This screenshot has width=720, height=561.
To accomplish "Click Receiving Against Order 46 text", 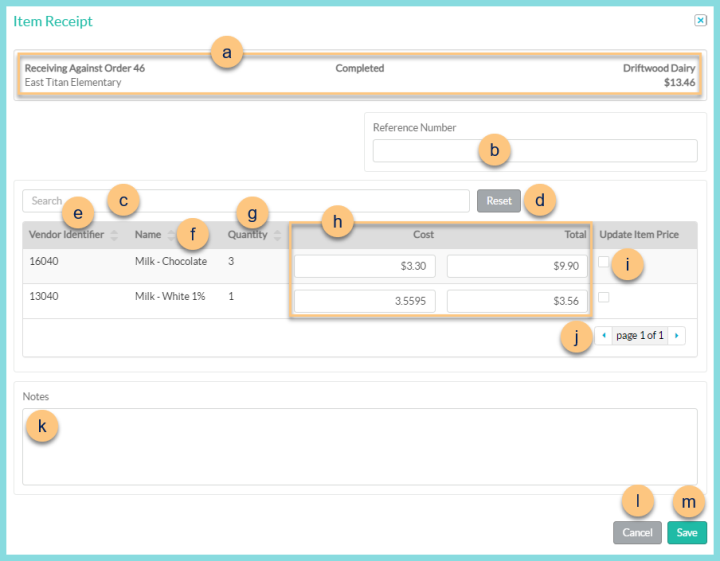I will (84, 68).
